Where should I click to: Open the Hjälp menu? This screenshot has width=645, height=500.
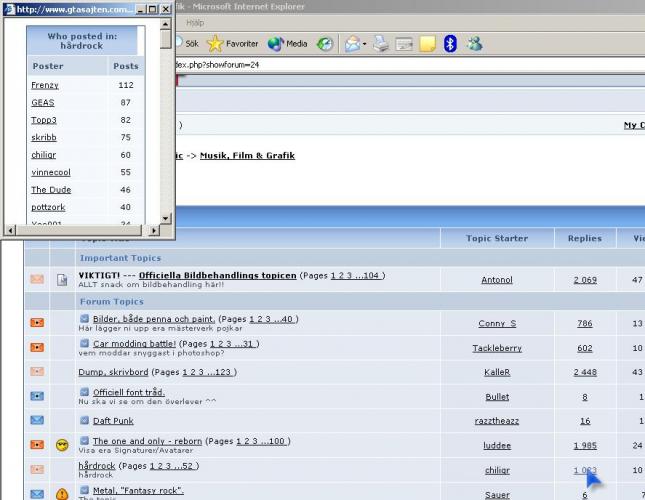coord(195,22)
